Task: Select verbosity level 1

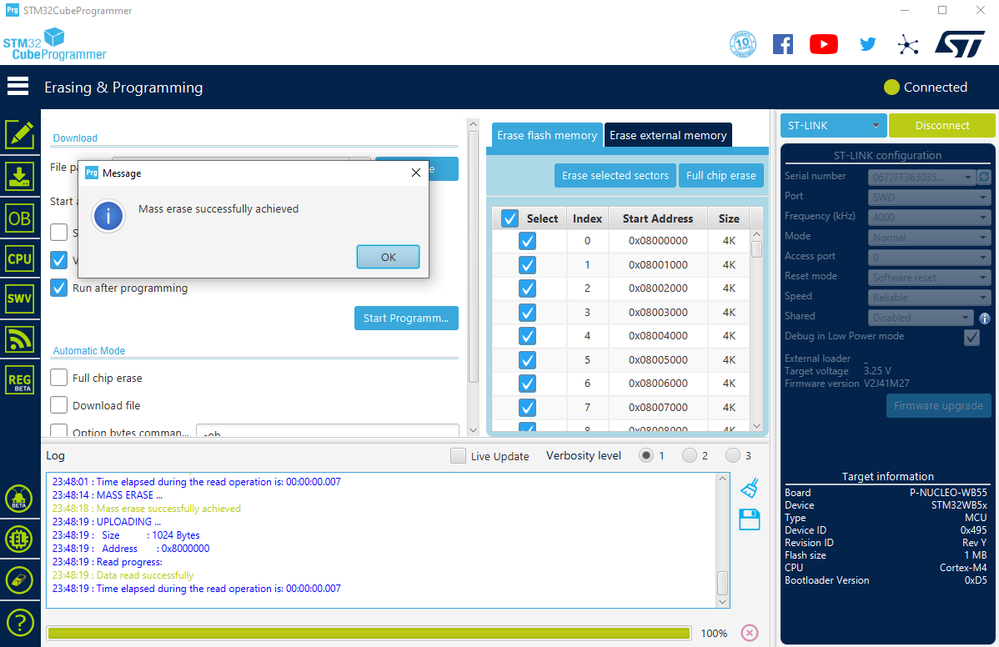Action: (646, 455)
